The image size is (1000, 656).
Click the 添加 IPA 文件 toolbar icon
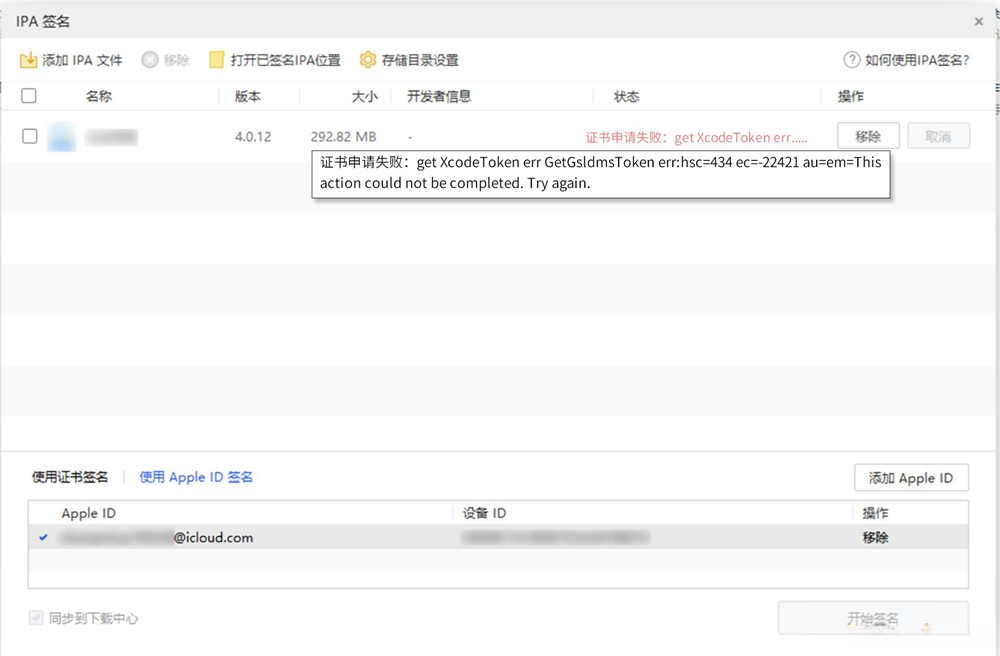[31, 59]
